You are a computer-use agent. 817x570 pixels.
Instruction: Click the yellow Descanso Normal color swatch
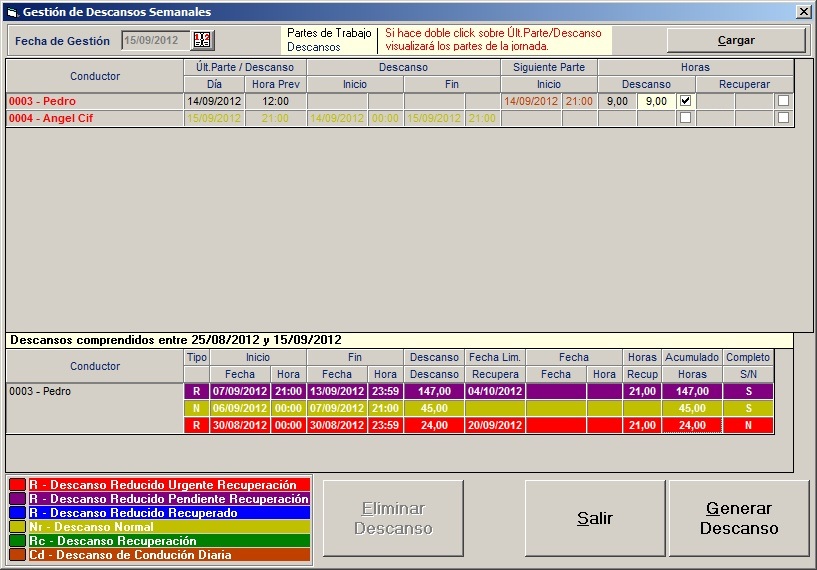18,527
